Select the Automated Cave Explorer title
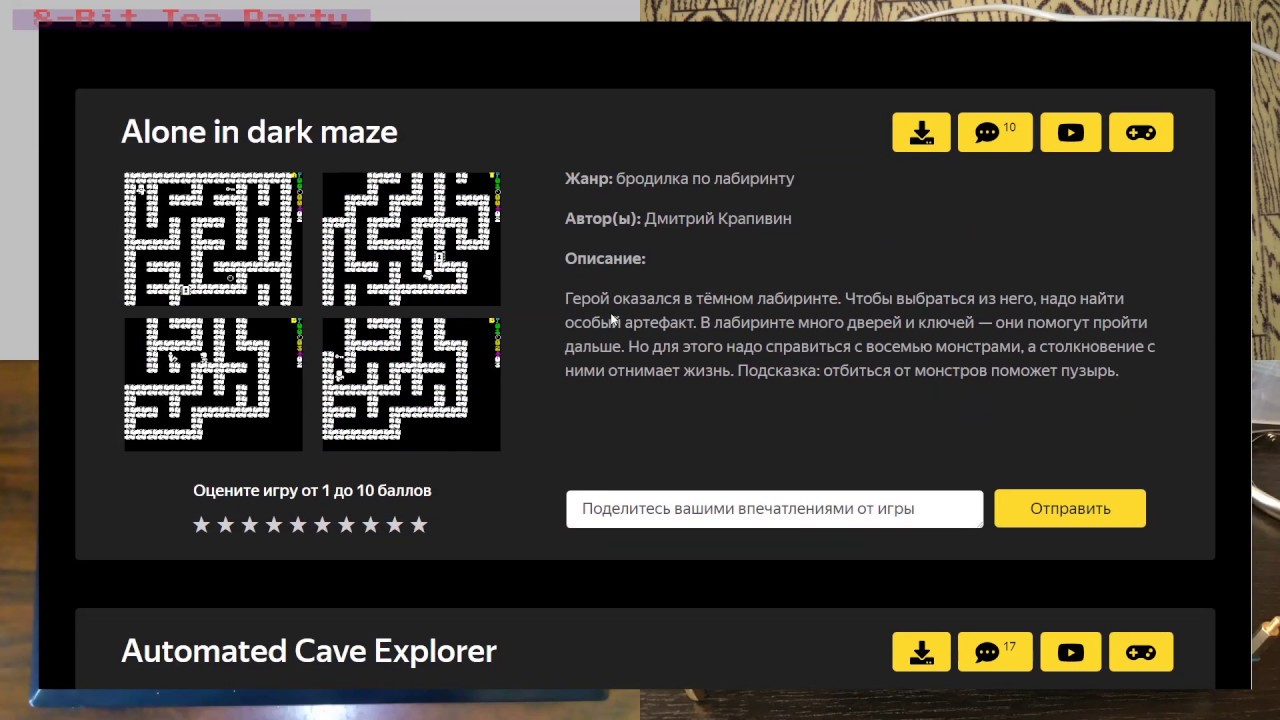The width and height of the screenshot is (1280, 720). 309,651
